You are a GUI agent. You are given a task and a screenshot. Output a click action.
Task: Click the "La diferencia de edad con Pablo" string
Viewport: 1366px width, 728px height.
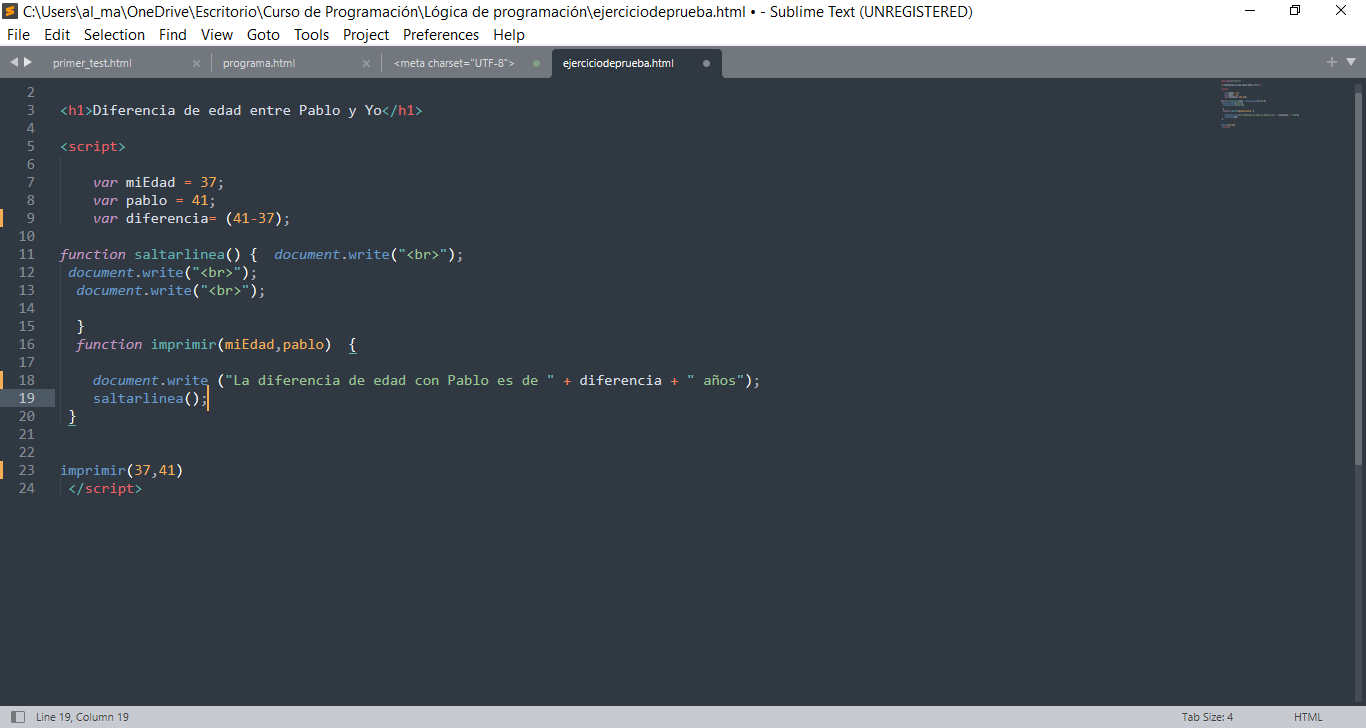[x=390, y=380]
